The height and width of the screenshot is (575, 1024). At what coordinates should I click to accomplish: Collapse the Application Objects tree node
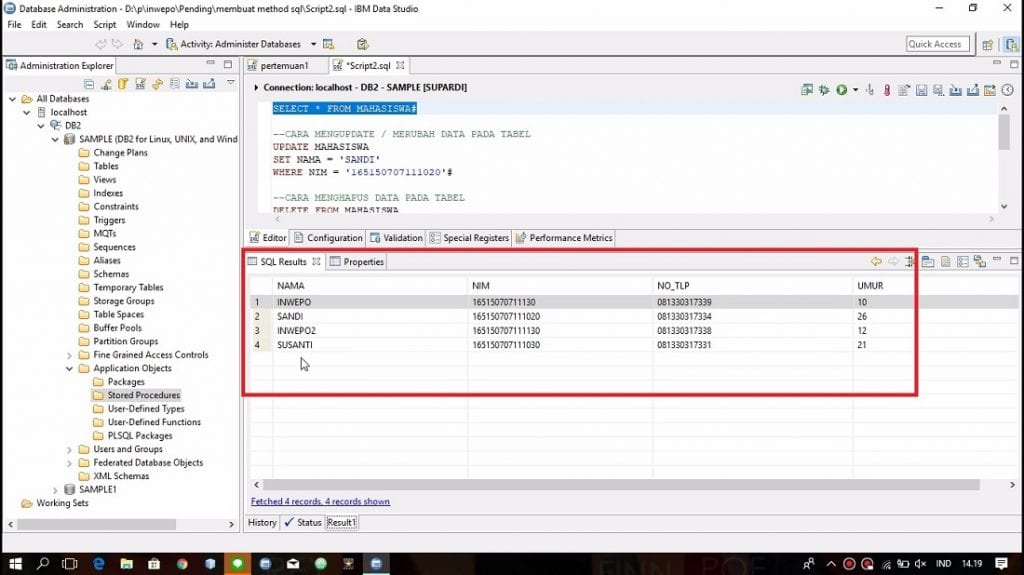point(70,368)
